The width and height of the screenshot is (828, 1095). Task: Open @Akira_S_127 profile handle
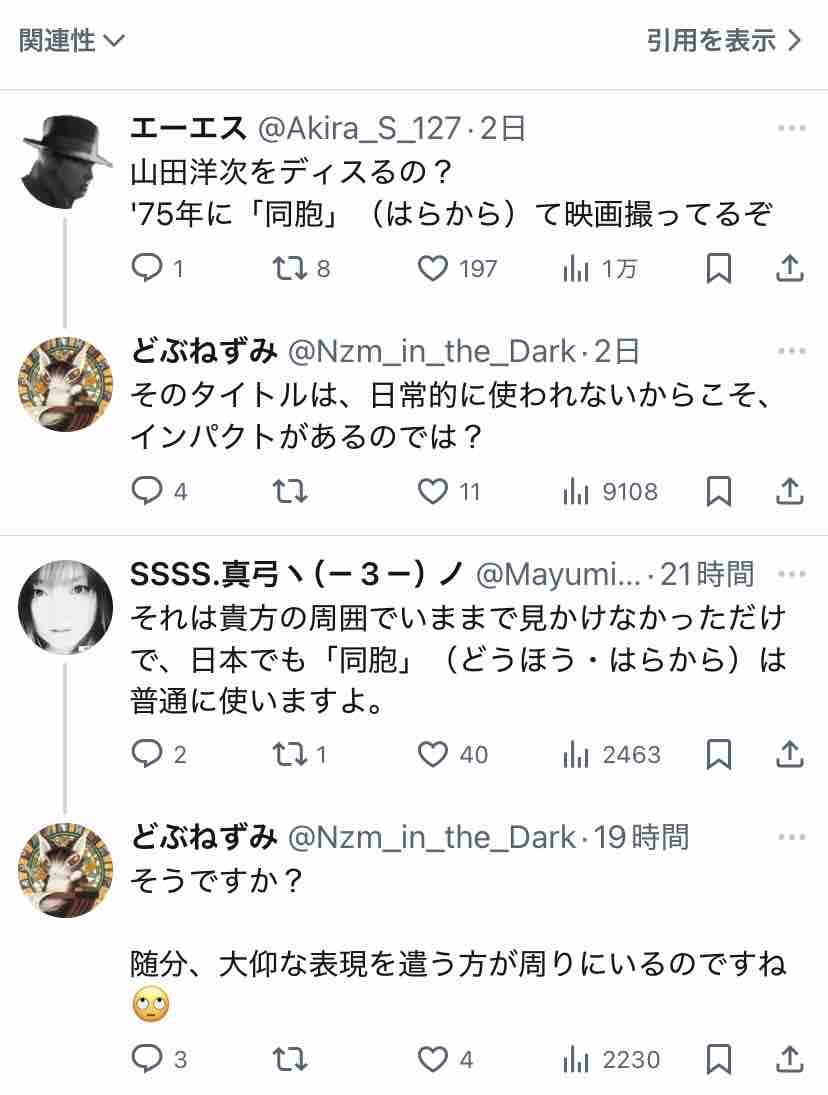point(359,128)
